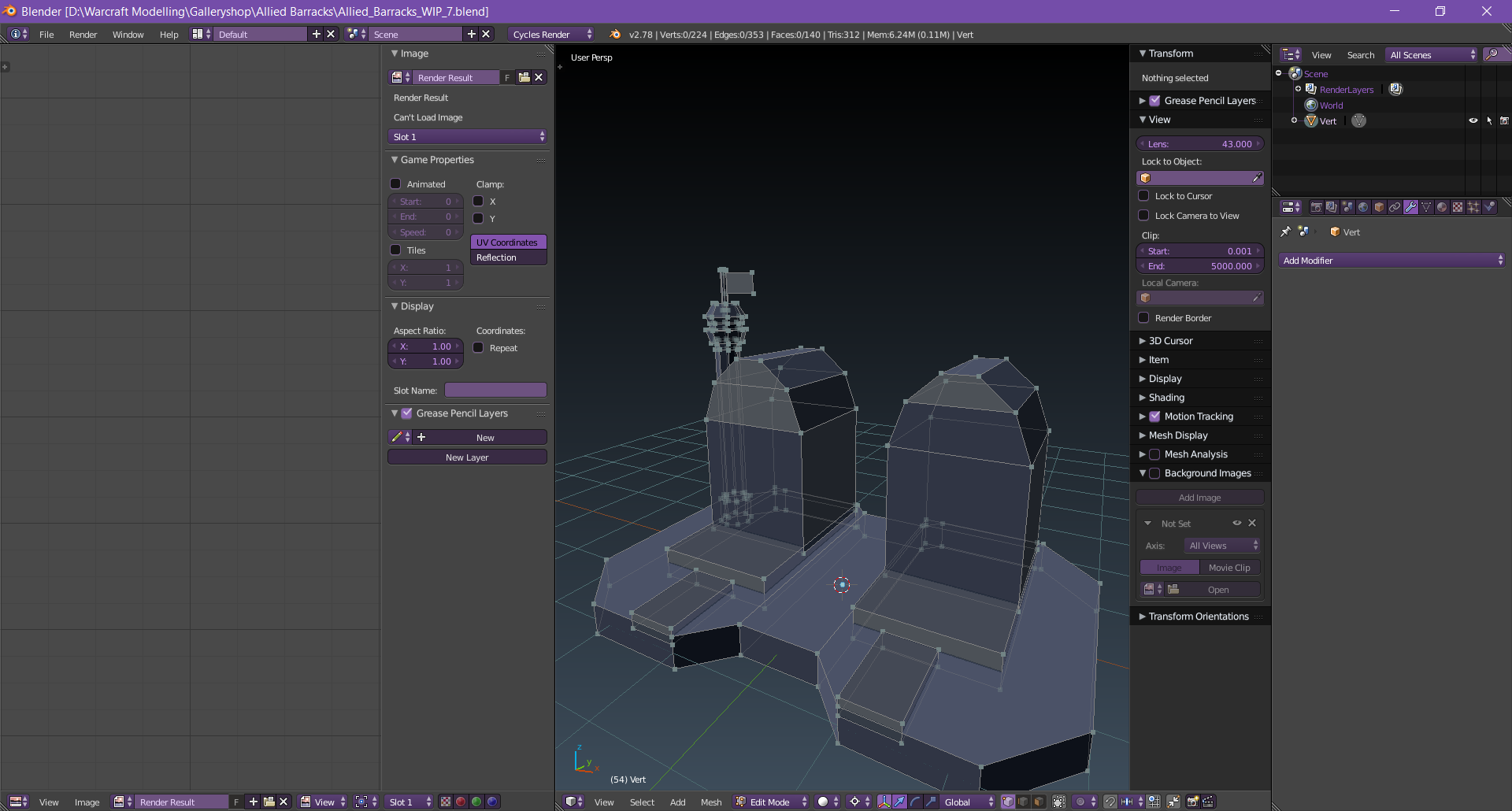Image resolution: width=1512 pixels, height=811 pixels.
Task: Open the Modifiers properties tab (wrench icon)
Action: click(x=1410, y=207)
